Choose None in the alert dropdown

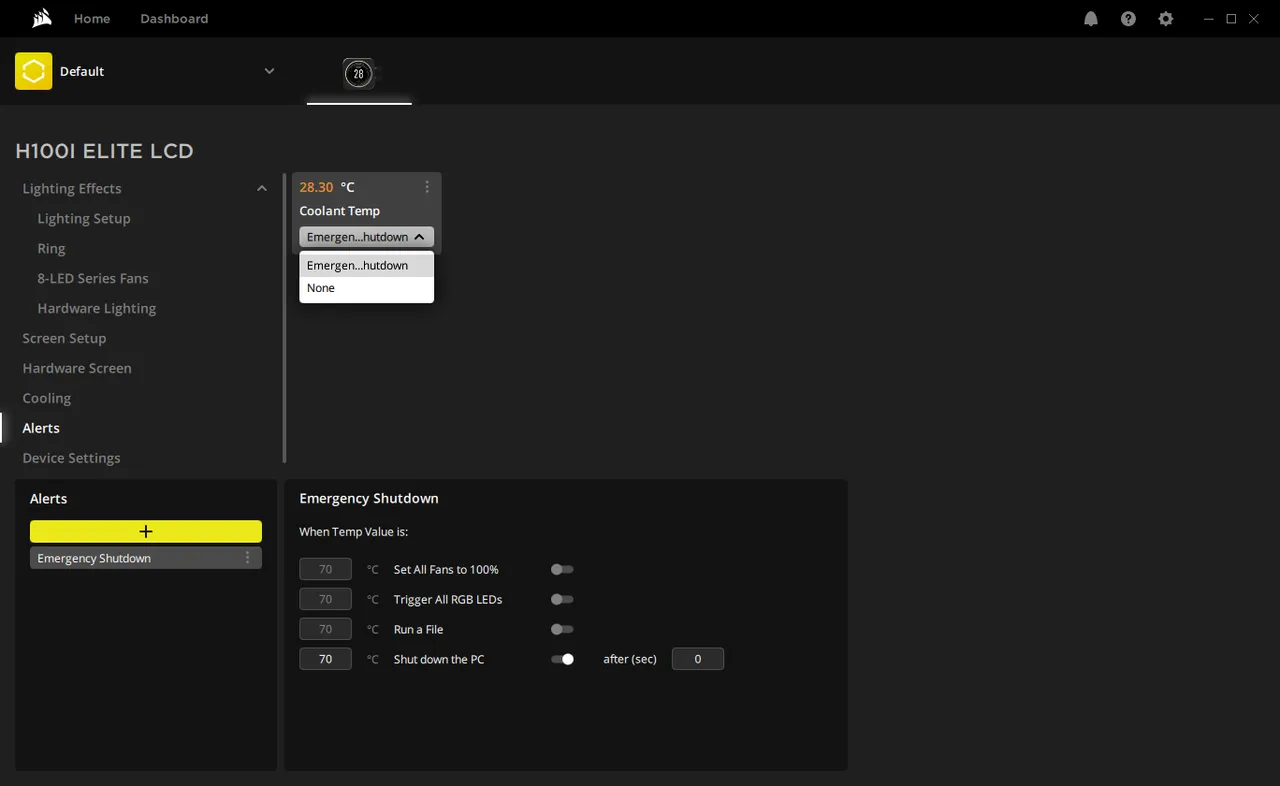pos(366,288)
